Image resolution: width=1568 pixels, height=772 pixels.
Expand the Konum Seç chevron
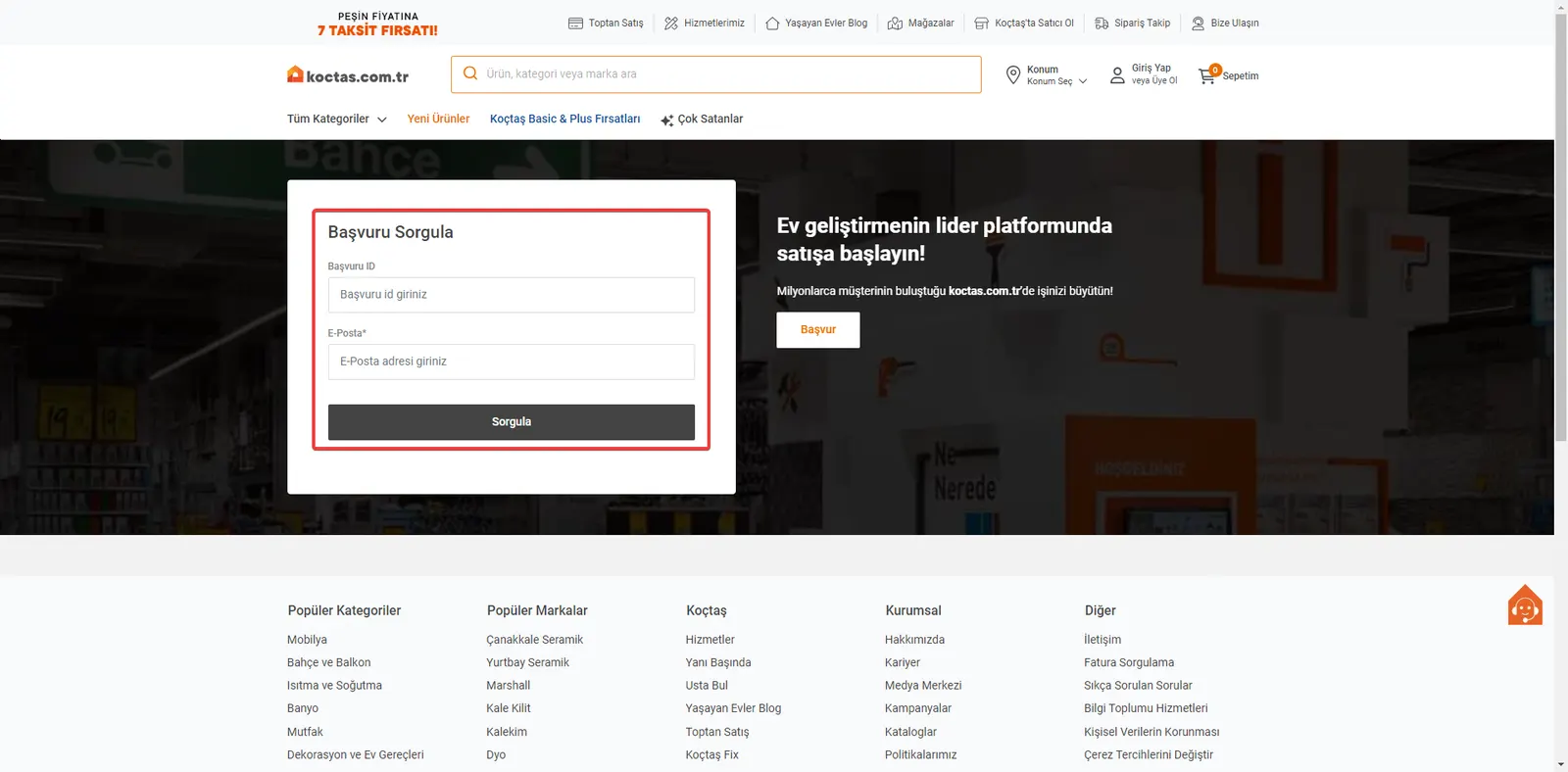point(1083,81)
